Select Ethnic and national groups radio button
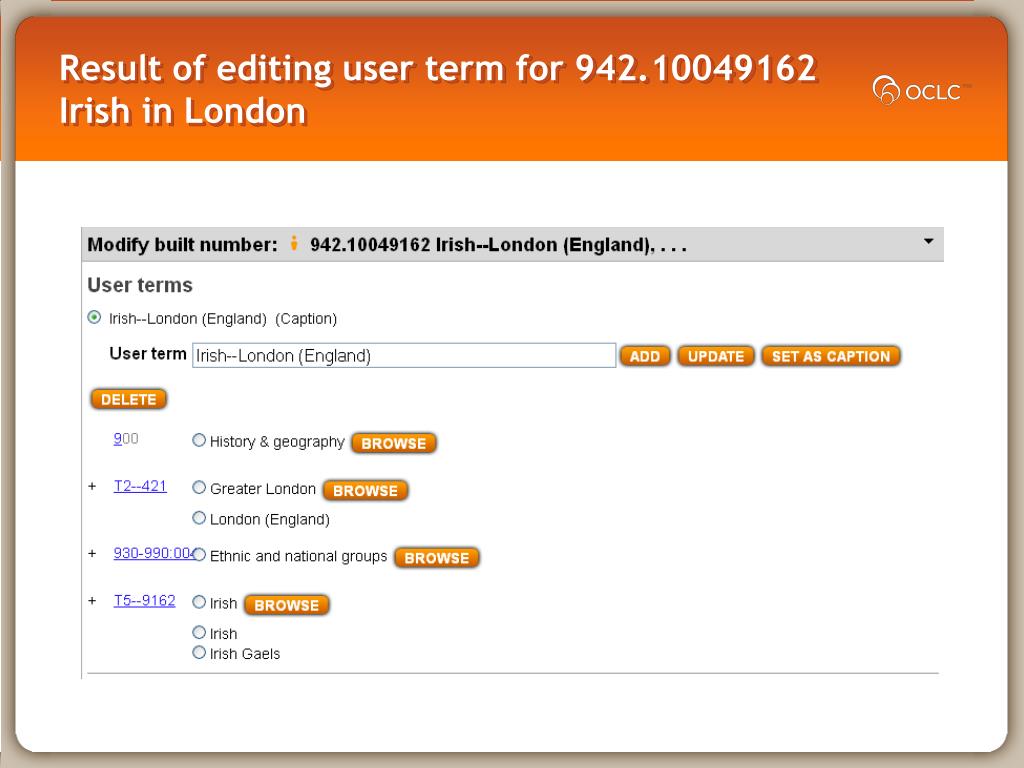1024x768 pixels. coord(199,554)
